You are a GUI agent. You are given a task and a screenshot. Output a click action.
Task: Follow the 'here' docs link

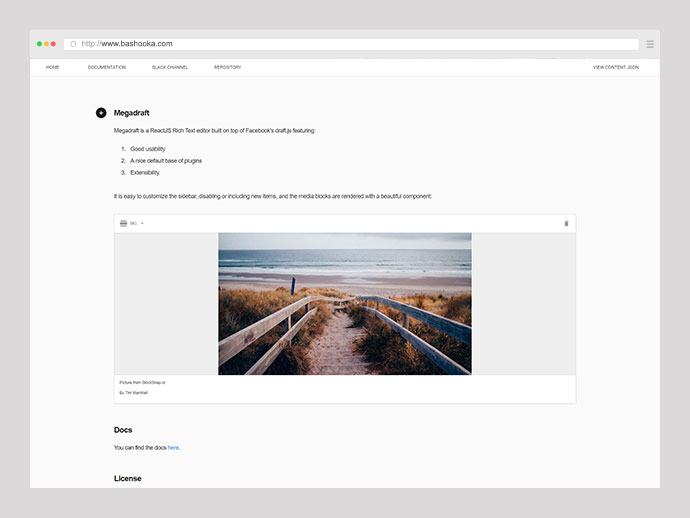173,448
